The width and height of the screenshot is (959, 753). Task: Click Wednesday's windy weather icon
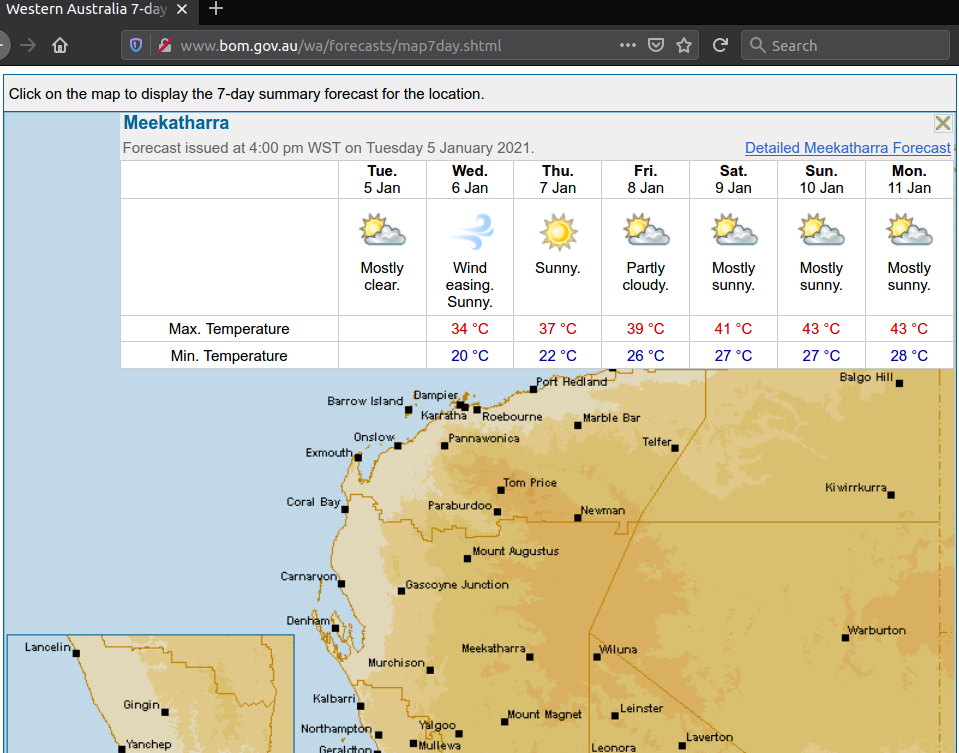coord(470,233)
